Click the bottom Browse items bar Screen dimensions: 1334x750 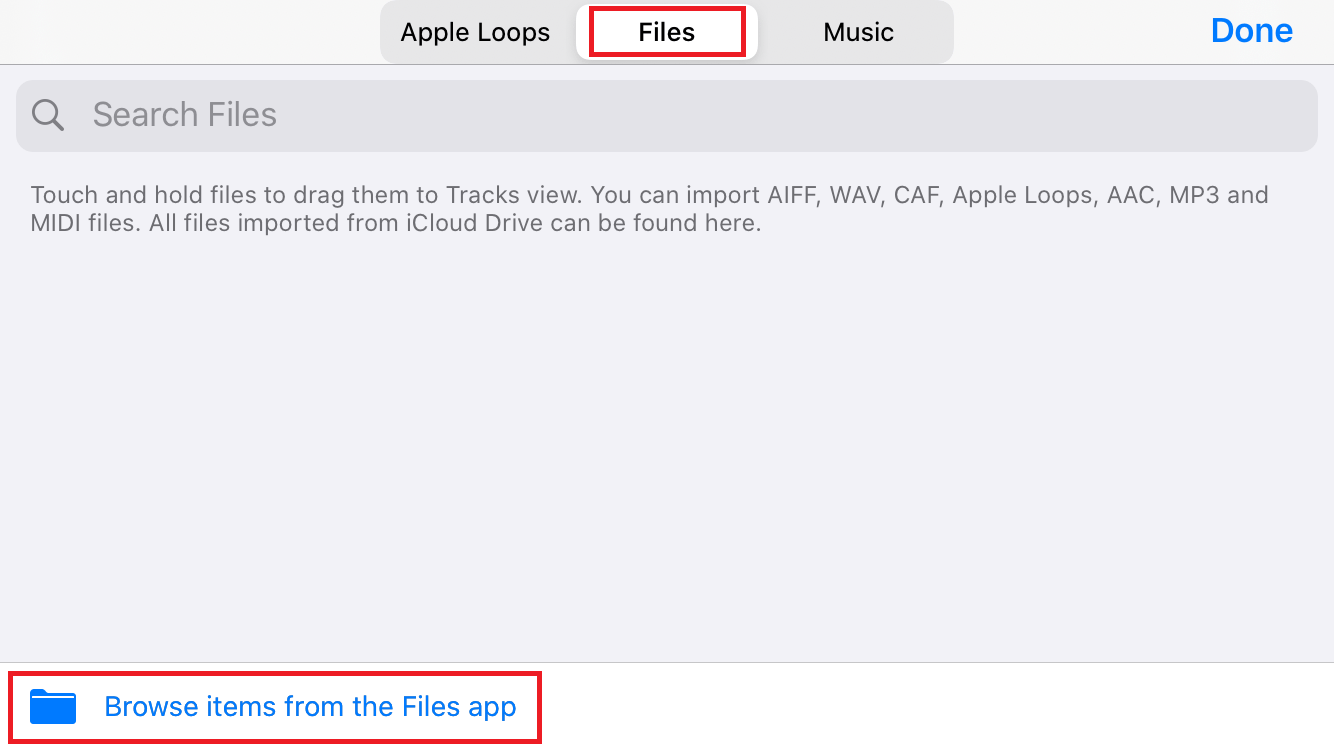pyautogui.click(x=667, y=706)
